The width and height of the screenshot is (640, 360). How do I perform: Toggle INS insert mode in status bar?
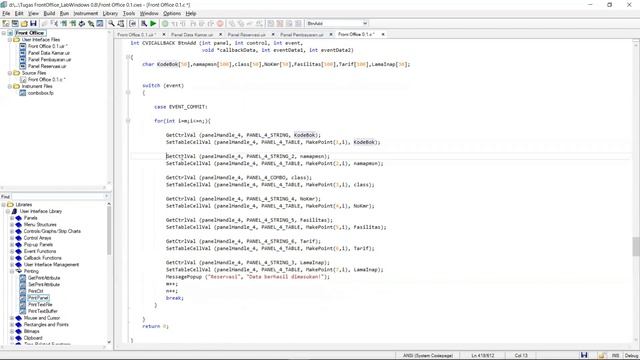click(616, 356)
